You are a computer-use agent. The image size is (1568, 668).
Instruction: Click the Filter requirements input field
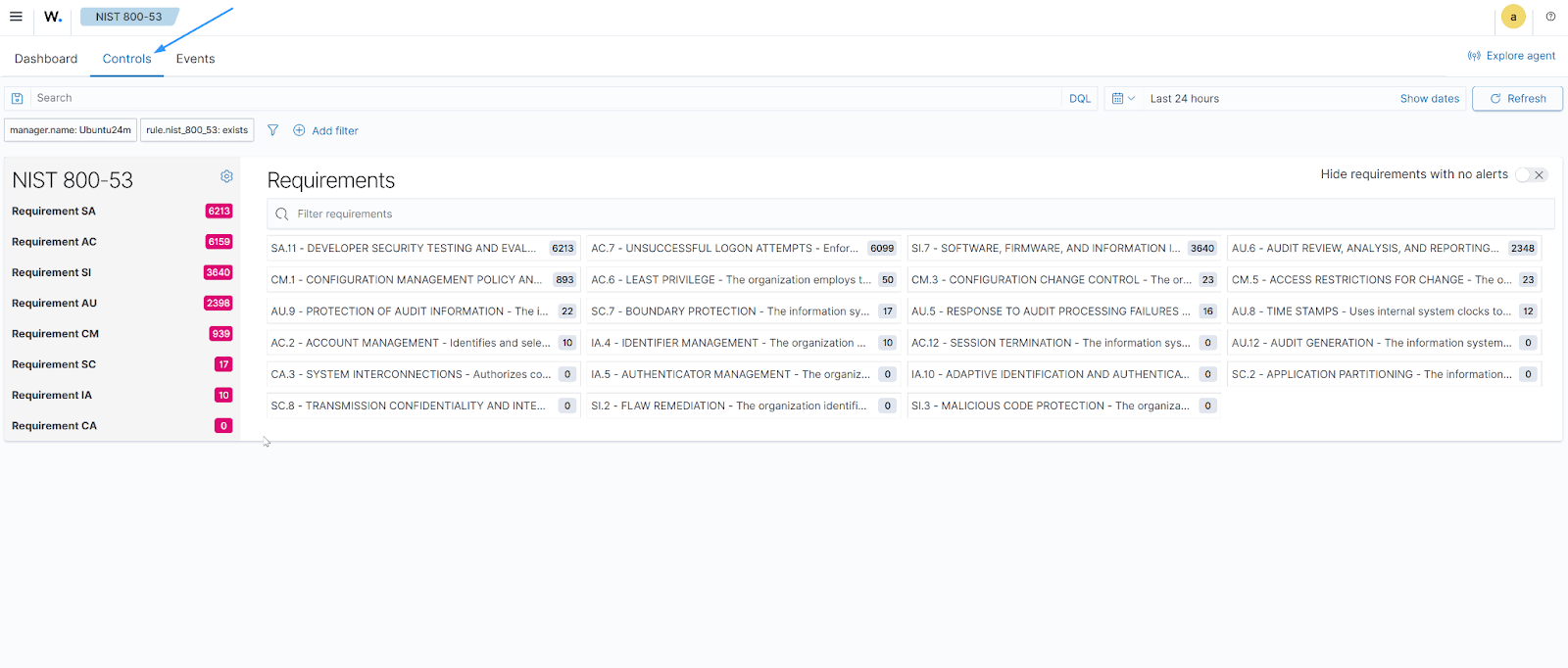click(911, 214)
